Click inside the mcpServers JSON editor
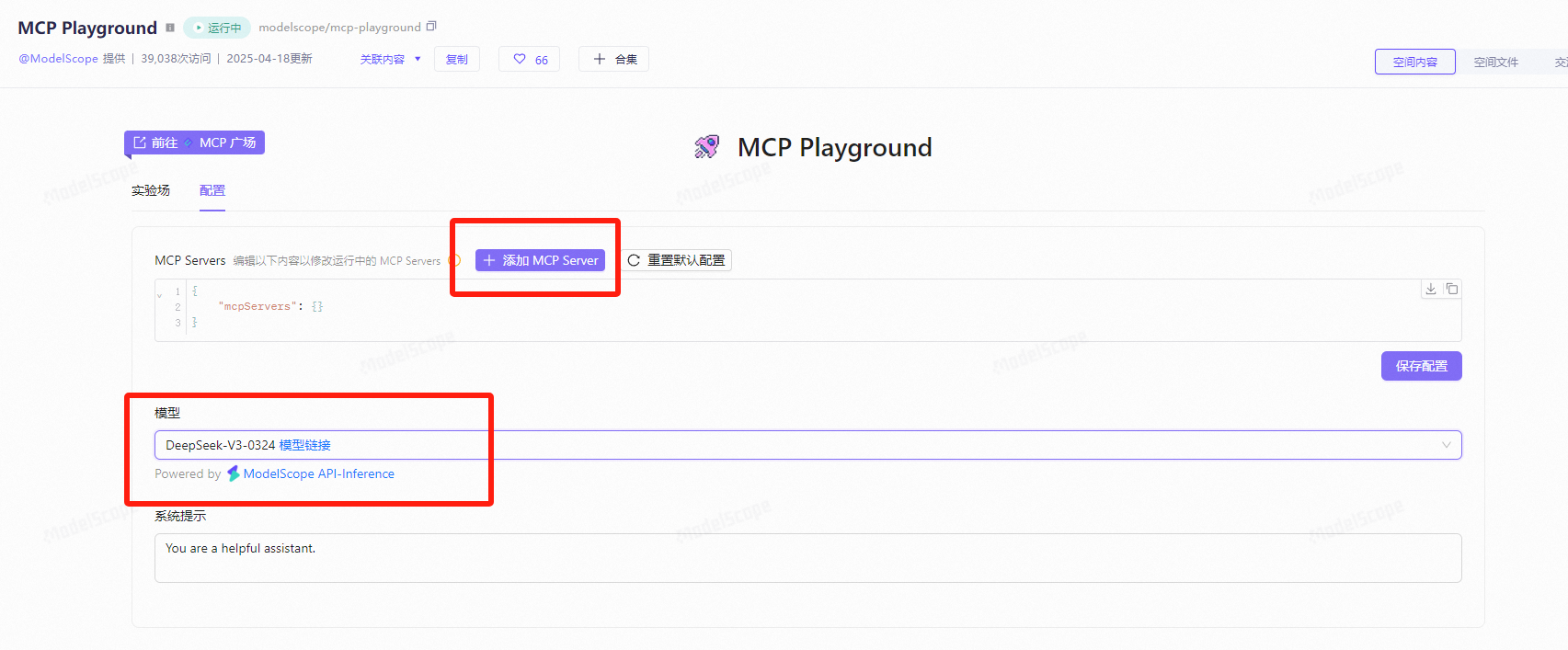 (807, 310)
